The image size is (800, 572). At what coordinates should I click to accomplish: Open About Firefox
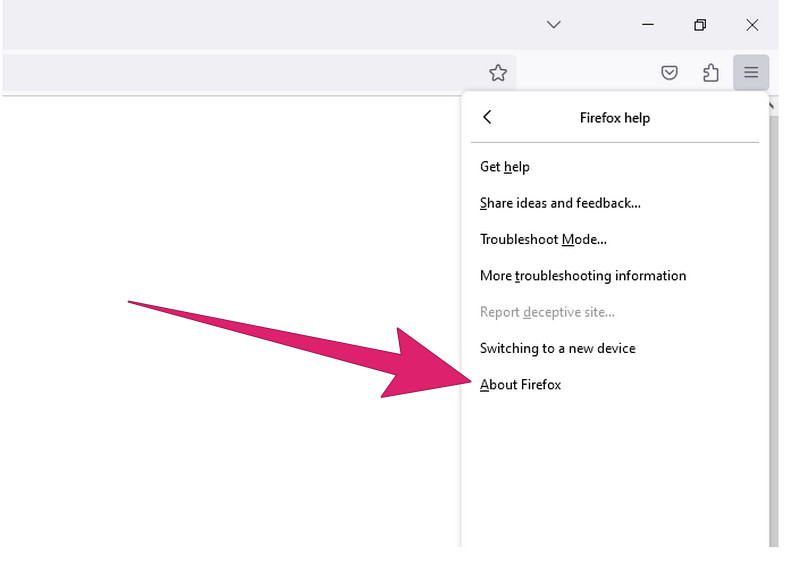[x=614, y=385]
